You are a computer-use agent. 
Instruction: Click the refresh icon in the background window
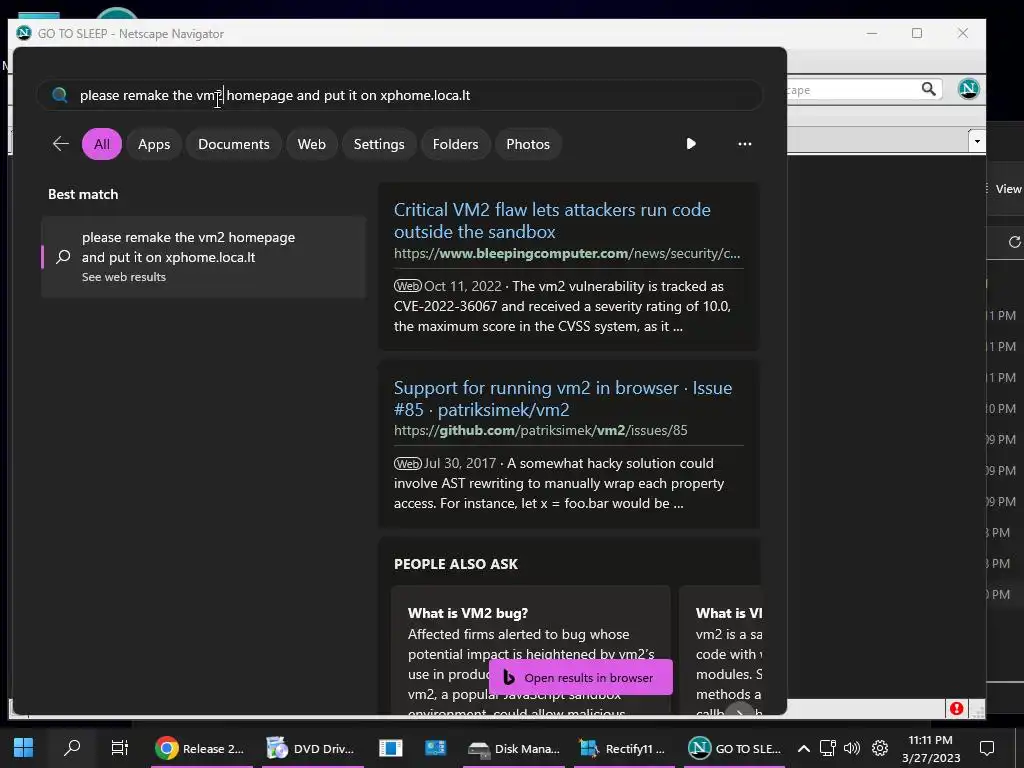click(1014, 242)
